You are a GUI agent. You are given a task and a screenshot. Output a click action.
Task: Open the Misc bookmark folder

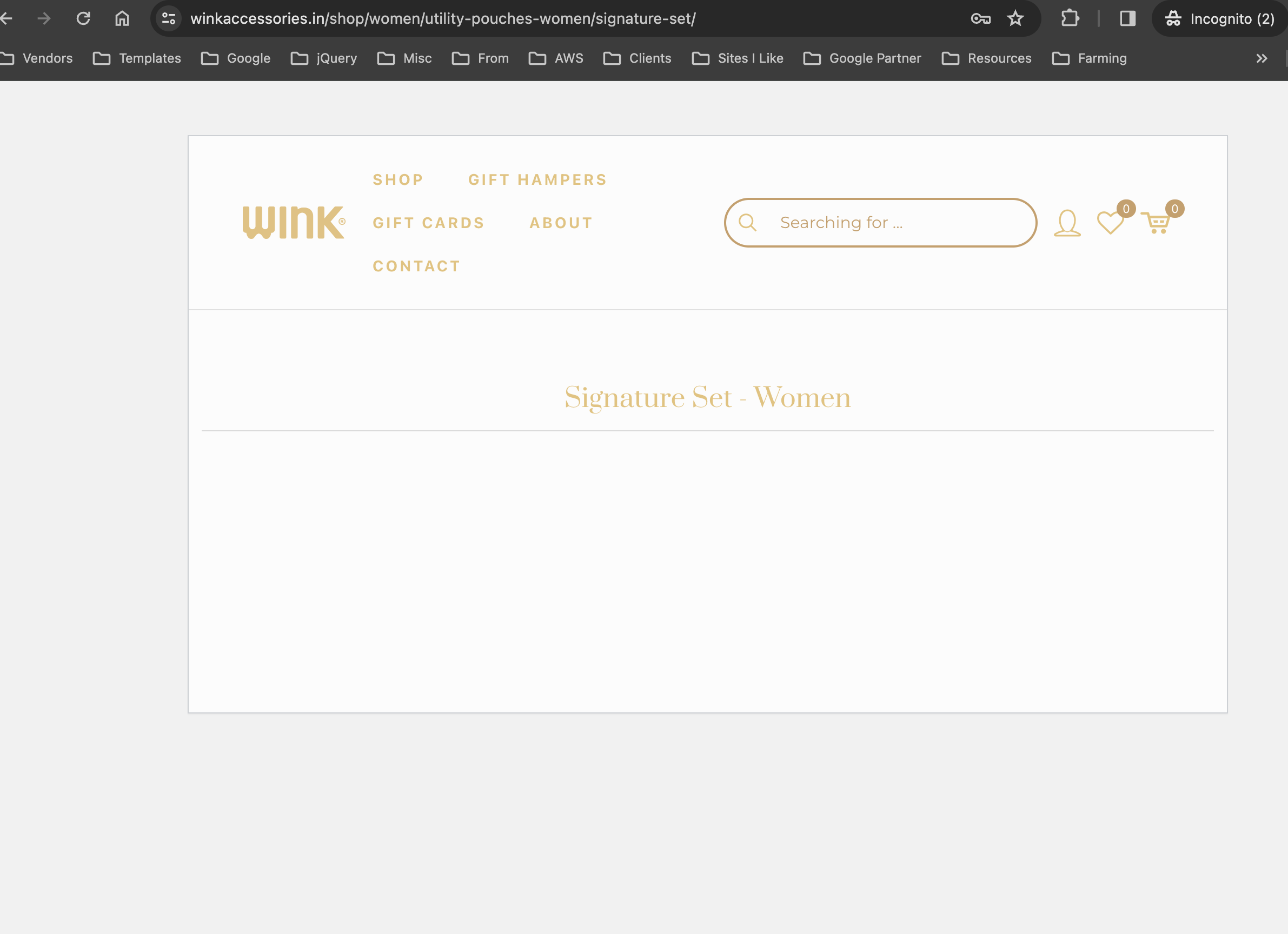[404, 58]
